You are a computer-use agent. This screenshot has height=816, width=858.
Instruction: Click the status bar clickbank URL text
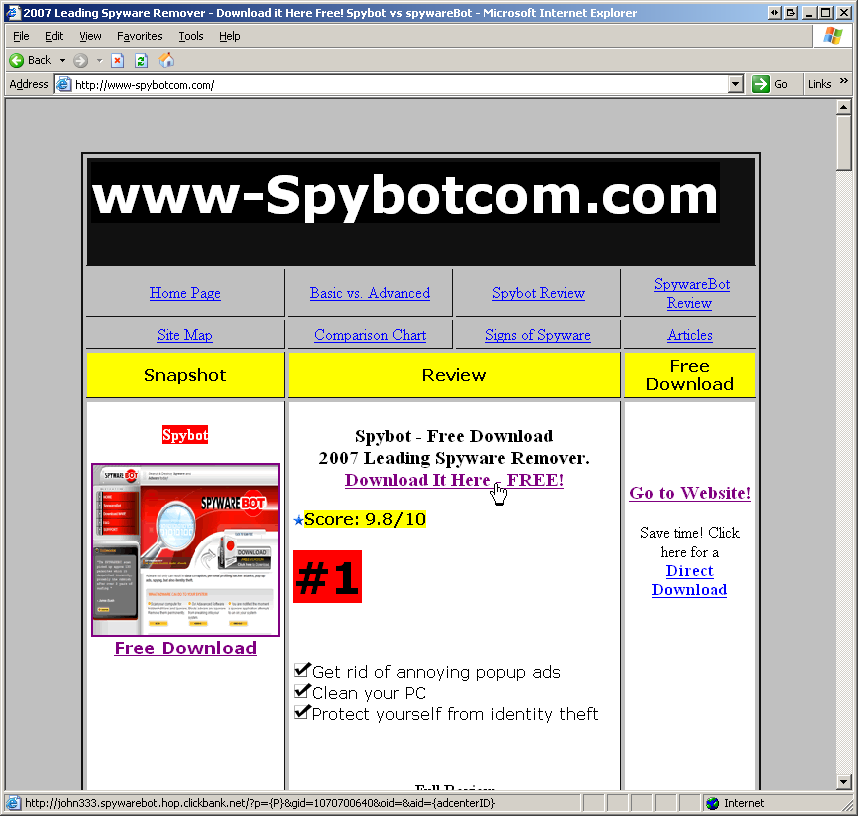click(260, 803)
